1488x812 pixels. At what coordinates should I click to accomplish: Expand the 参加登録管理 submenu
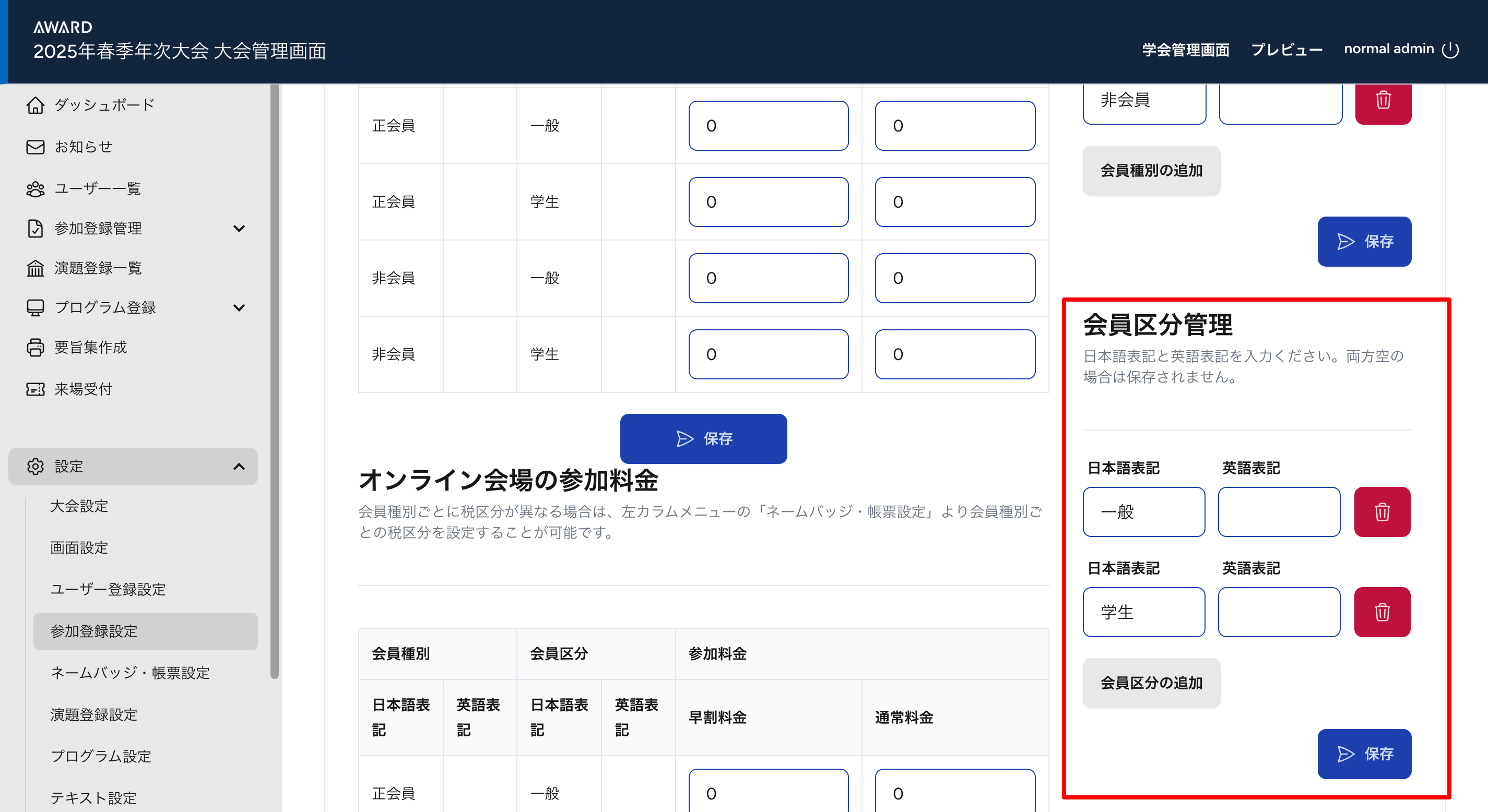(x=239, y=229)
